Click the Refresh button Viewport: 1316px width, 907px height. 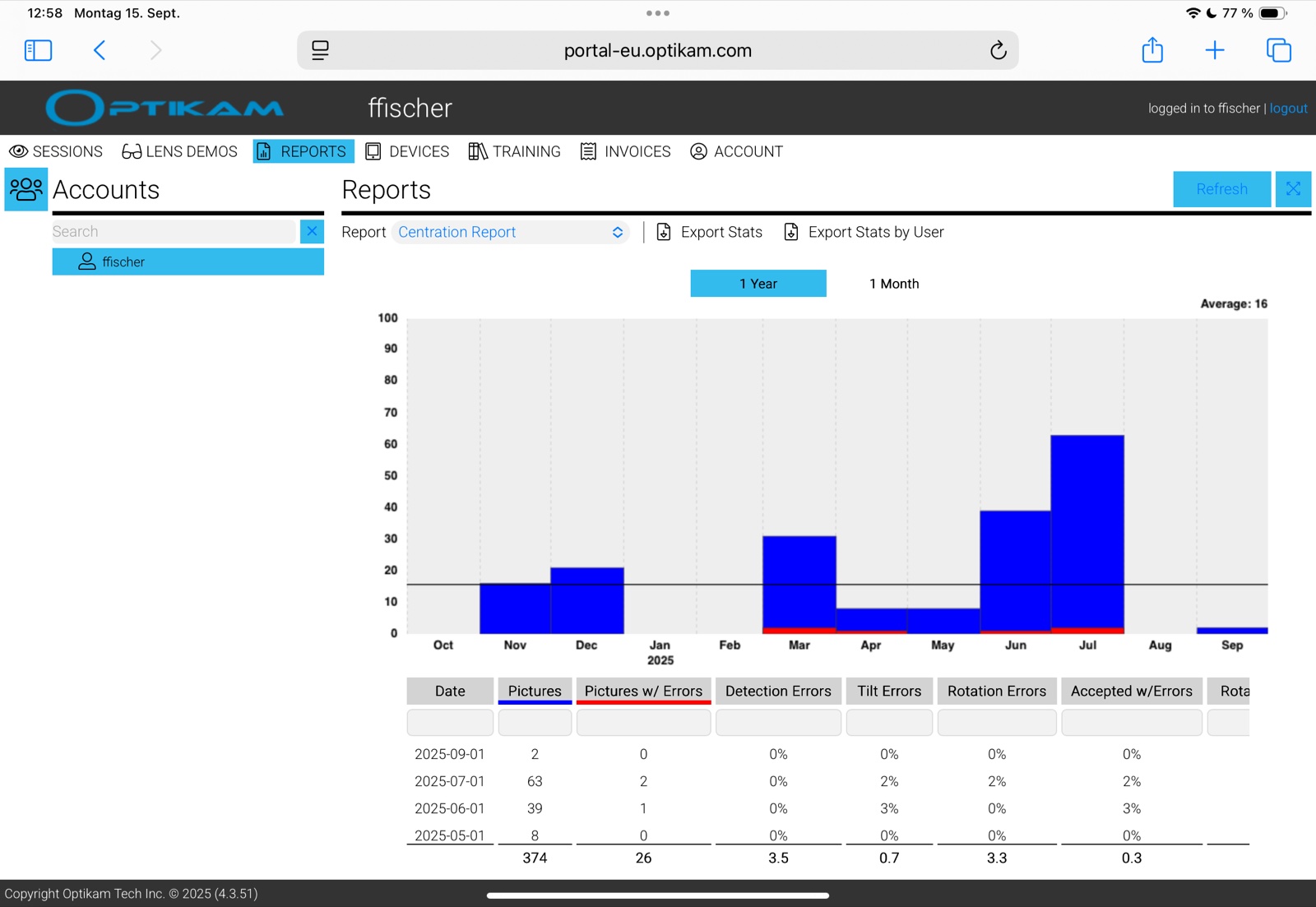[x=1221, y=189]
